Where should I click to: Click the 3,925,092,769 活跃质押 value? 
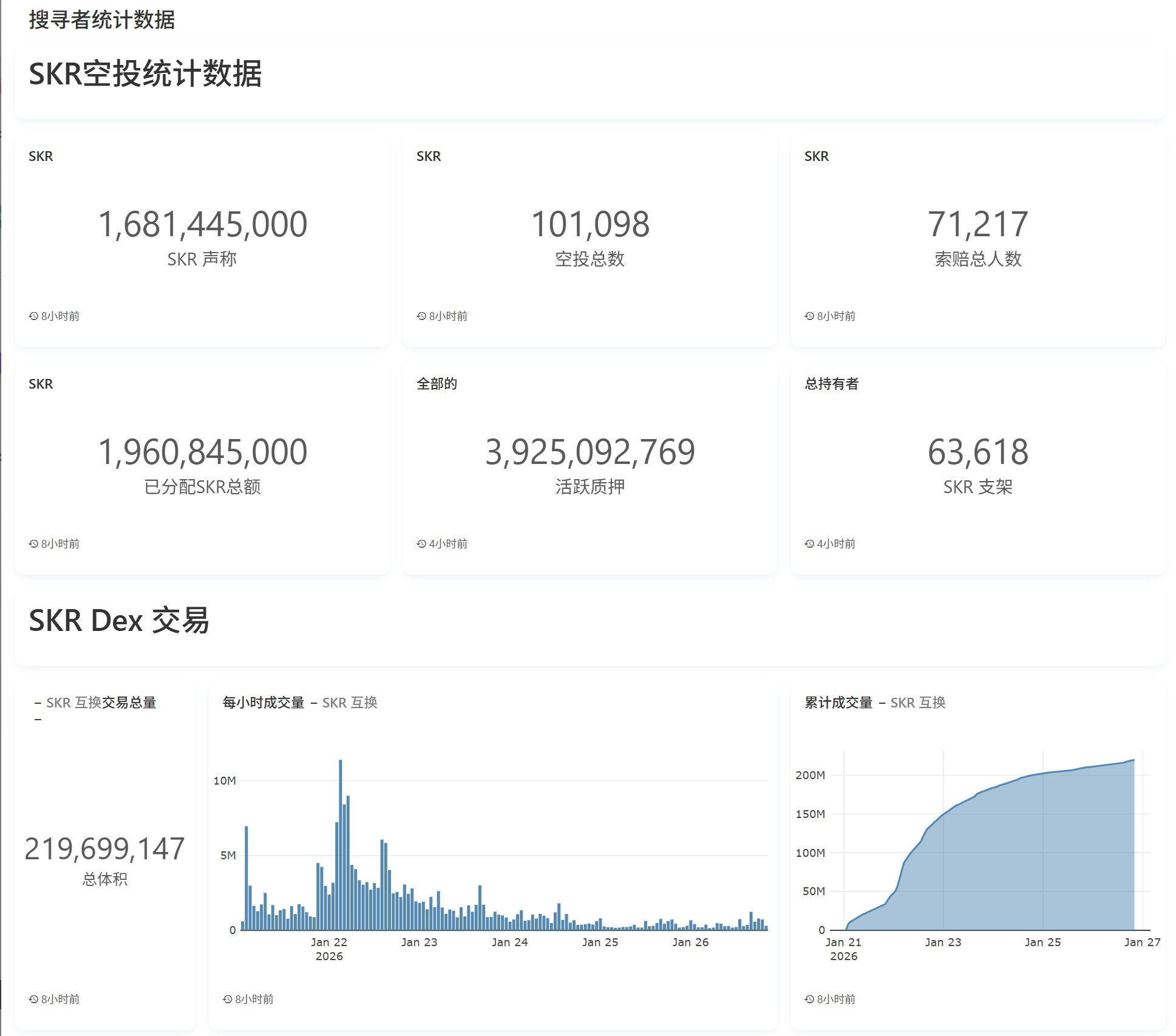tap(590, 452)
